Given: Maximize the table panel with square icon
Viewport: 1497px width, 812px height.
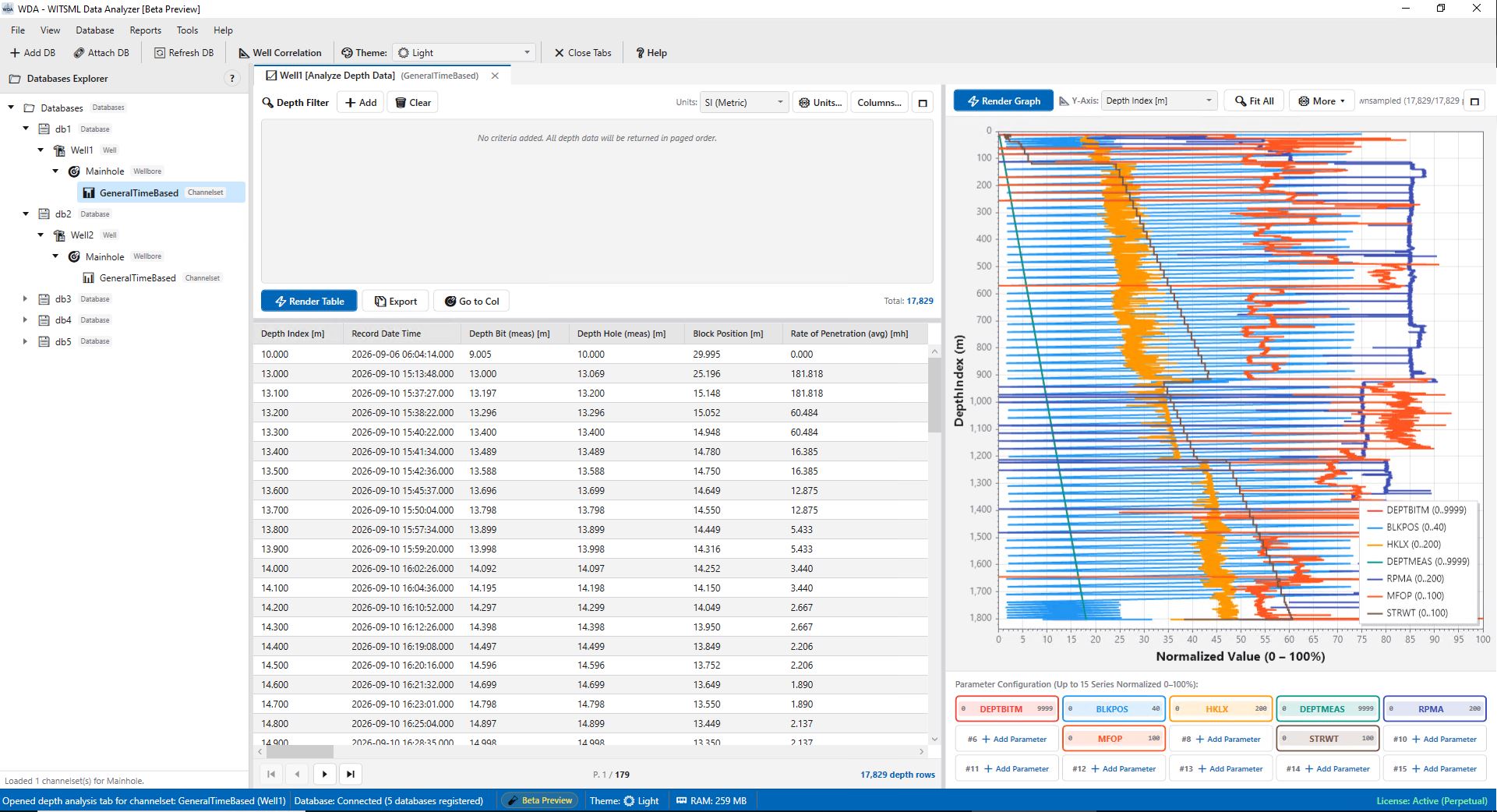Looking at the screenshot, I should 923,103.
